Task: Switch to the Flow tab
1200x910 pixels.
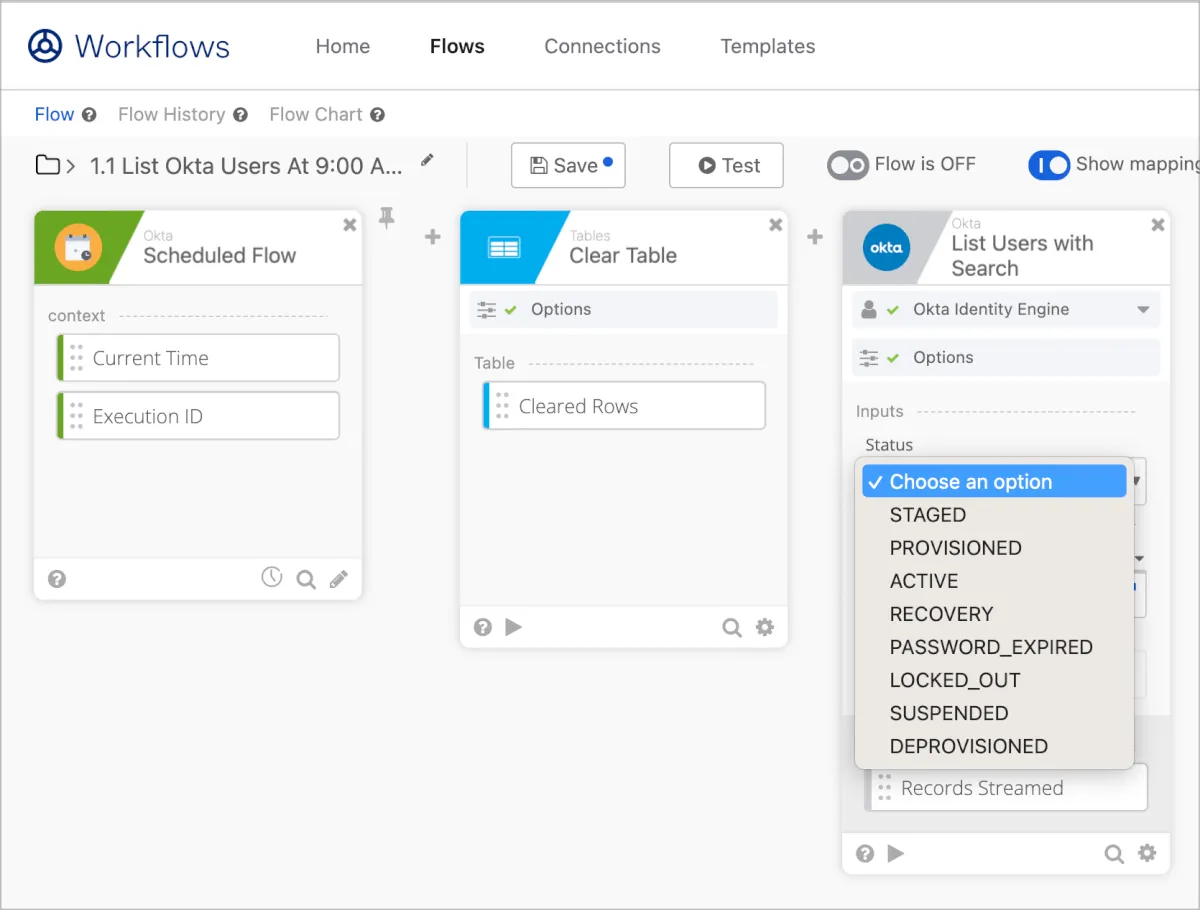Action: 54,114
